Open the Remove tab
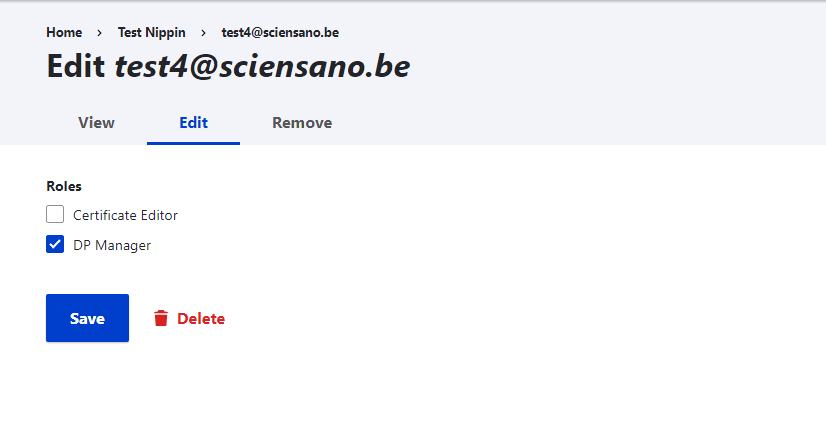This screenshot has width=826, height=448. pyautogui.click(x=302, y=123)
